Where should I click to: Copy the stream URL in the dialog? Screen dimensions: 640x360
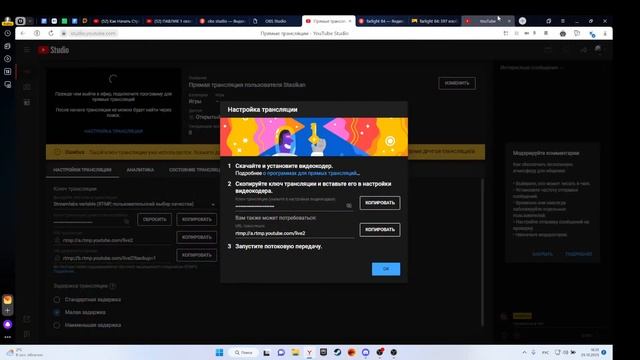pos(380,230)
